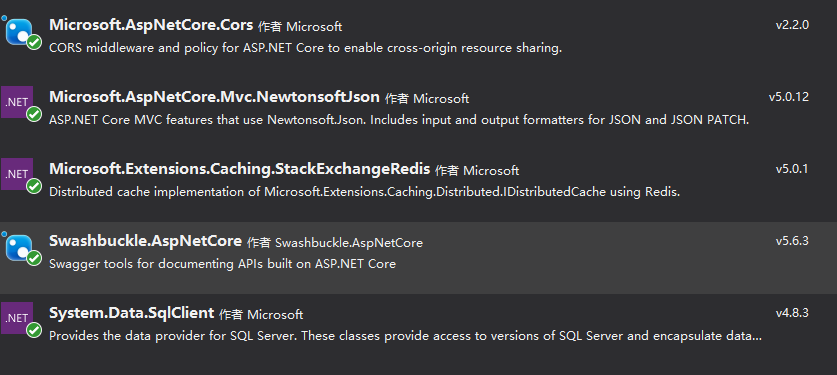This screenshot has height=375, width=837.
Task: Select Microsoft.AspNetCore.Mvc.NewtonsoftJson package title
Action: (x=214, y=97)
